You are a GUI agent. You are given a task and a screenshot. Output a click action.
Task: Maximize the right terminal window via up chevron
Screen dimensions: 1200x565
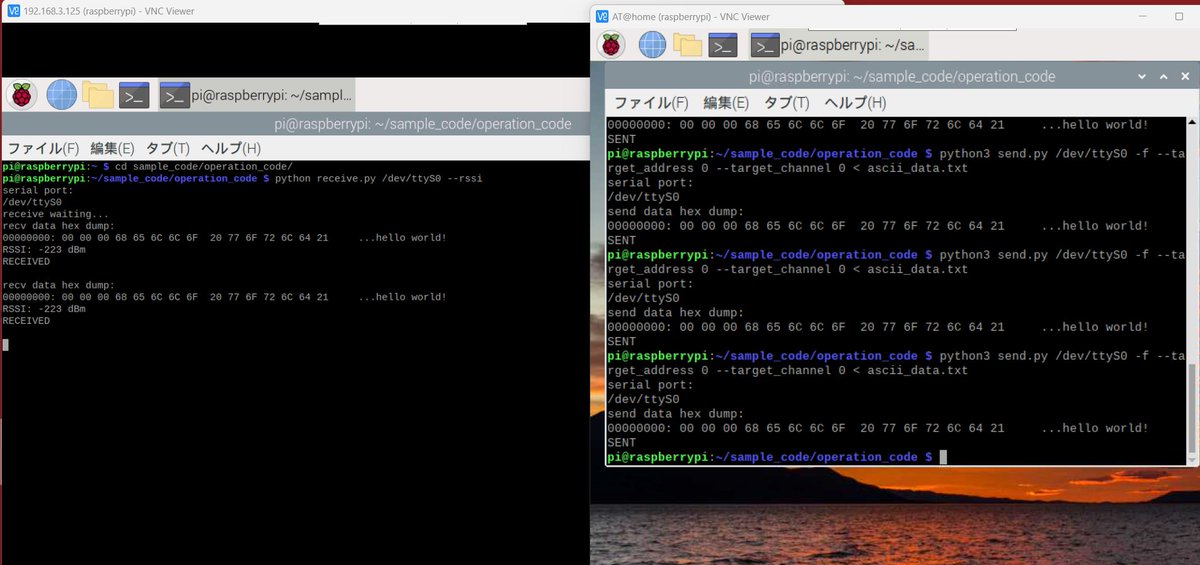pyautogui.click(x=1164, y=76)
